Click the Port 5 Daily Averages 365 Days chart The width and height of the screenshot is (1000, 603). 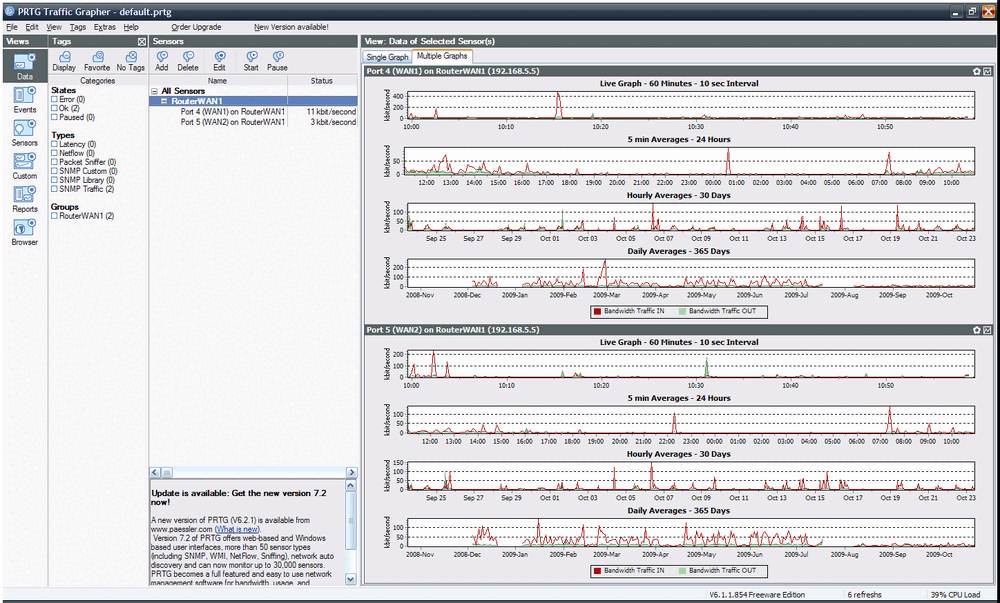[x=691, y=533]
